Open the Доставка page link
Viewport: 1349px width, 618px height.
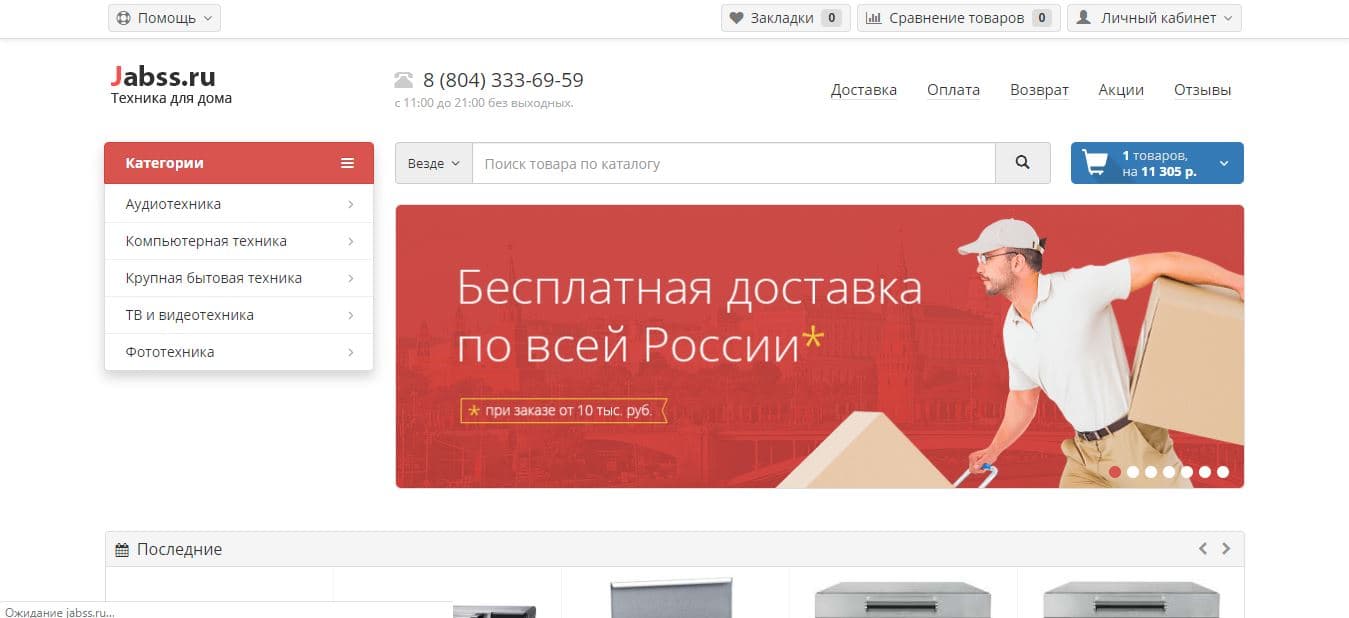point(863,90)
